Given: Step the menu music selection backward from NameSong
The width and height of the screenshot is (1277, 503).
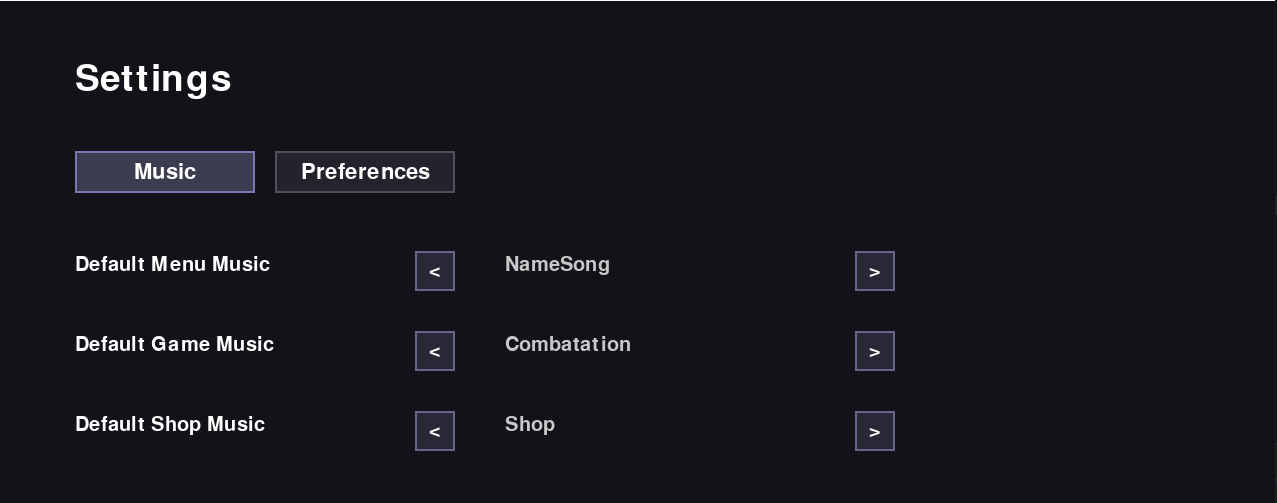Looking at the screenshot, I should point(435,271).
